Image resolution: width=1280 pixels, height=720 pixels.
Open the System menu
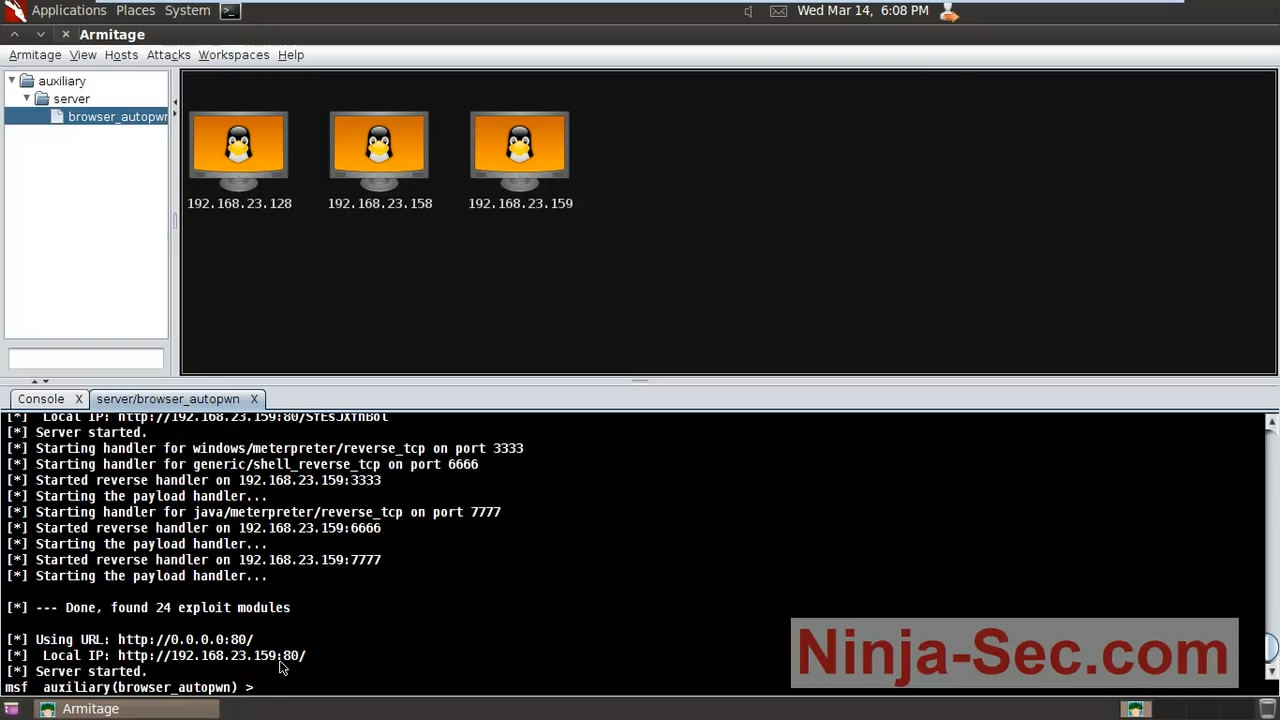(x=187, y=11)
